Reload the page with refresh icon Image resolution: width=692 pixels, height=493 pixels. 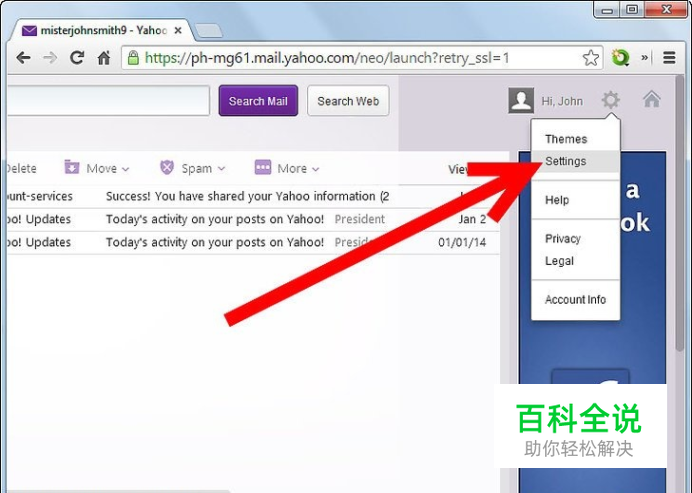[77, 57]
